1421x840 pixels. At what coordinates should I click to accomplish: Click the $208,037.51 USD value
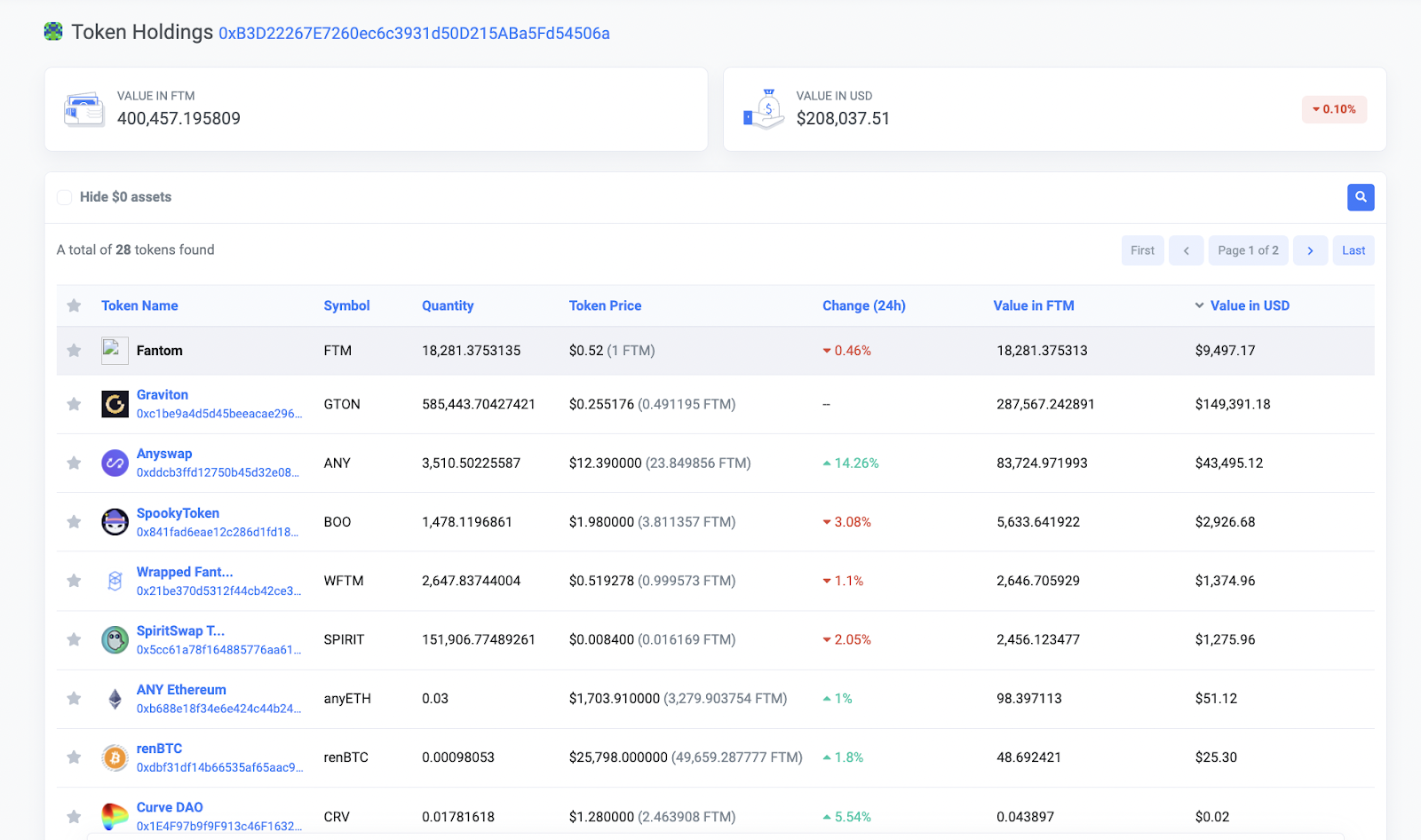[x=843, y=118]
